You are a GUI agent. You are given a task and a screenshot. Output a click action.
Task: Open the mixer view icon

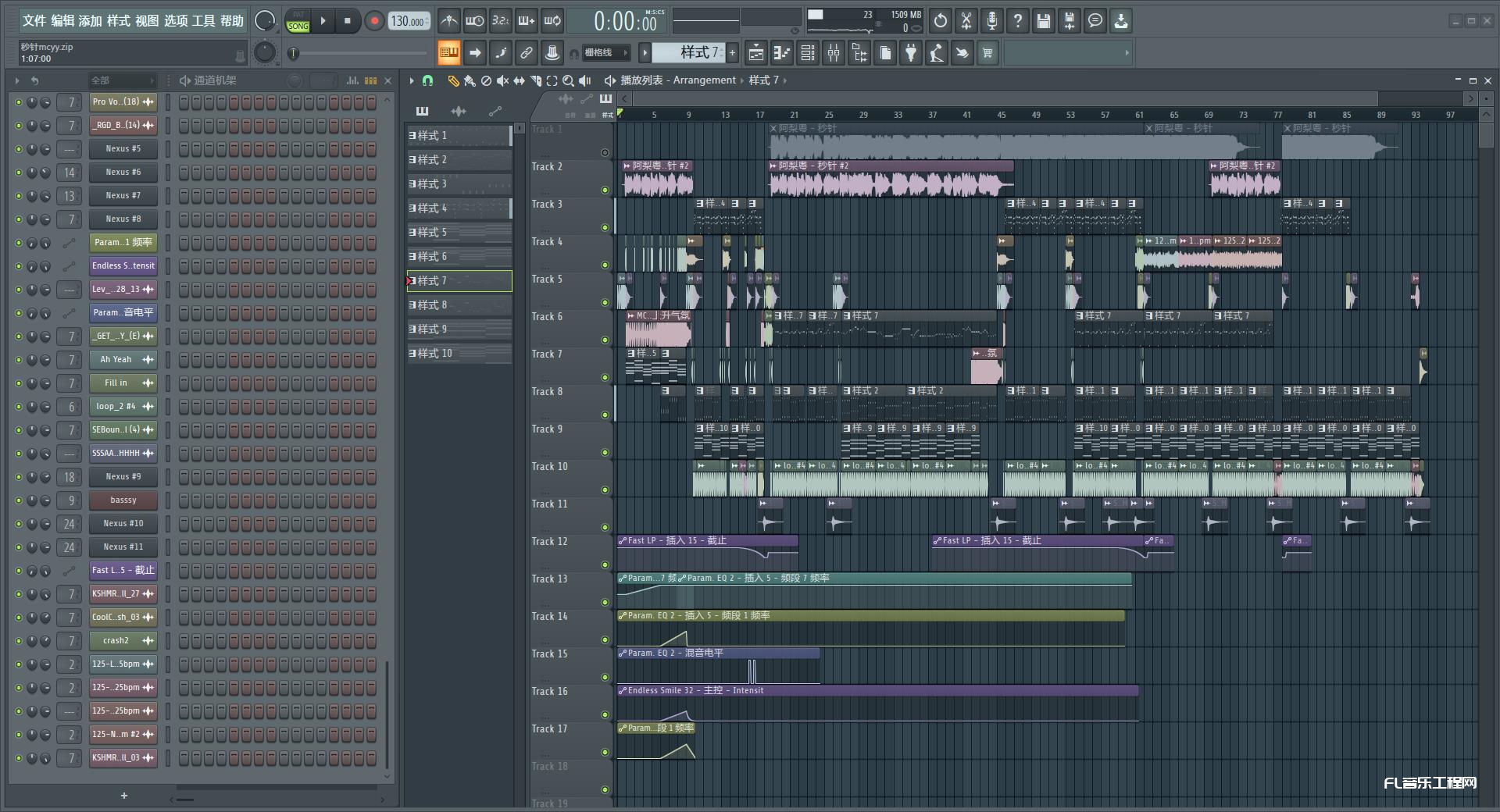click(834, 53)
